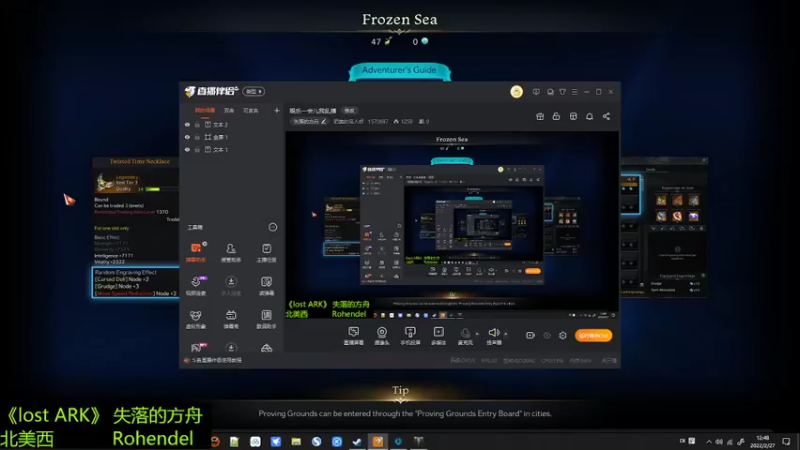
Task: Open the orange danmaku helper tool
Action: [196, 253]
